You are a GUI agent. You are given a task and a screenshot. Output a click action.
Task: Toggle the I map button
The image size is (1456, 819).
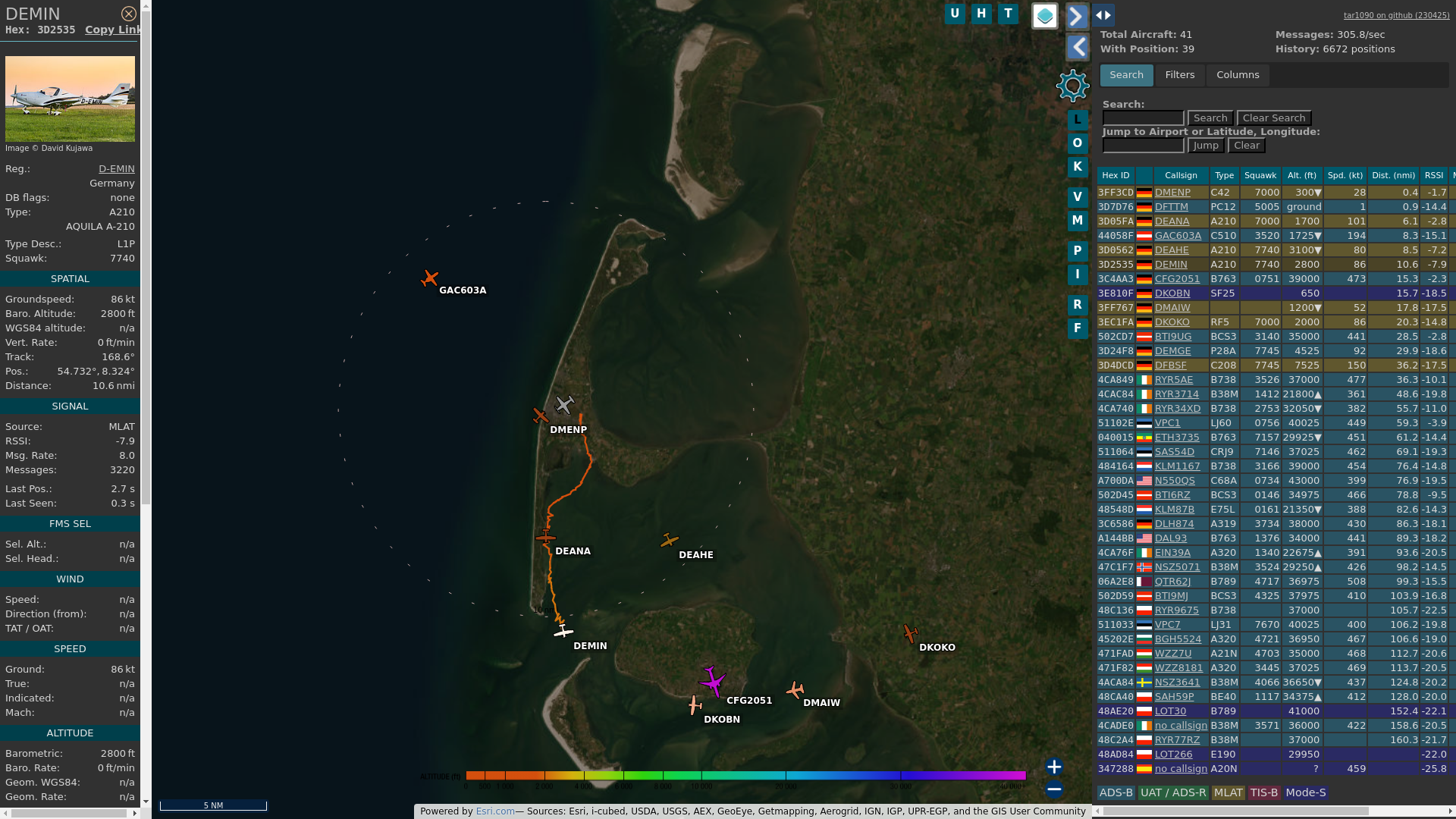[1078, 275]
